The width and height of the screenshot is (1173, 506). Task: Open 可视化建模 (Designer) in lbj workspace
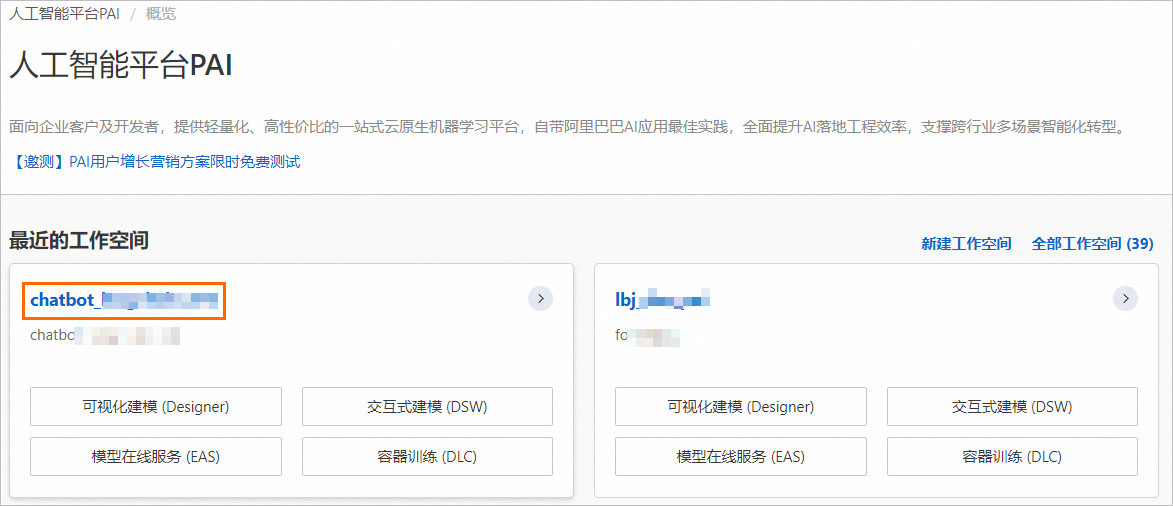click(x=741, y=406)
